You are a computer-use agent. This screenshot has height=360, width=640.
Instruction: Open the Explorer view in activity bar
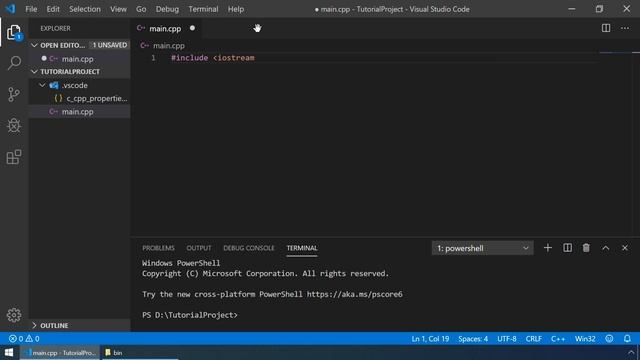(14, 32)
